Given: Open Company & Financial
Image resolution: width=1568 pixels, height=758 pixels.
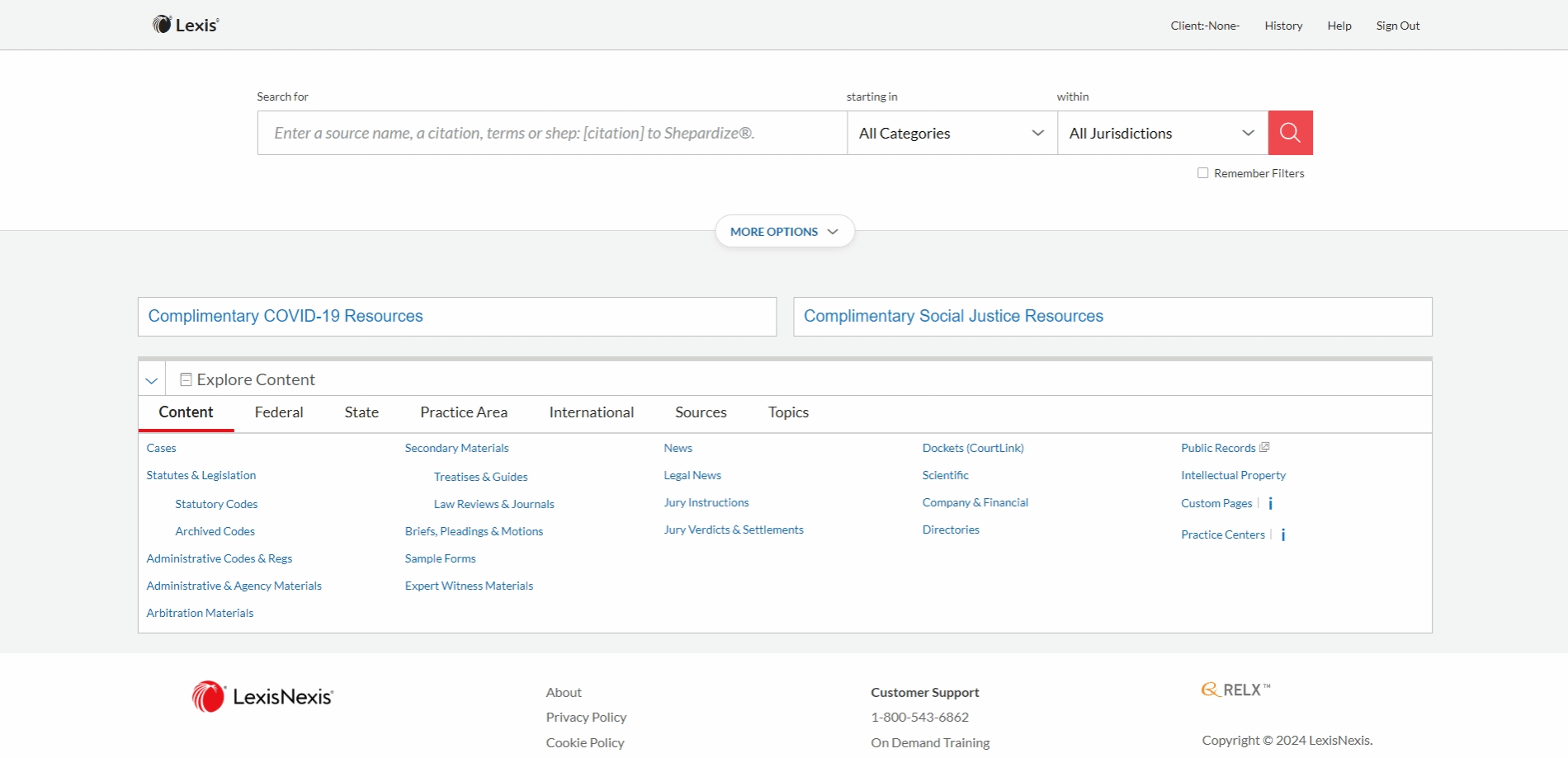Looking at the screenshot, I should pos(975,502).
